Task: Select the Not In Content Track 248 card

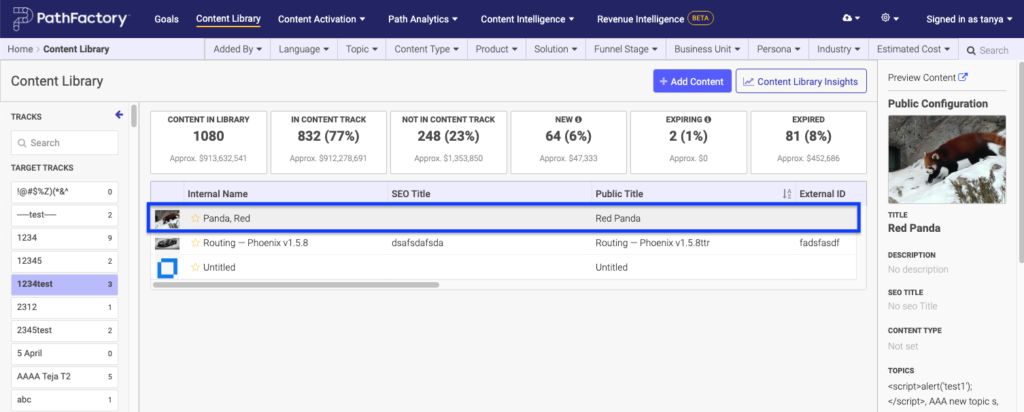Action: click(449, 142)
